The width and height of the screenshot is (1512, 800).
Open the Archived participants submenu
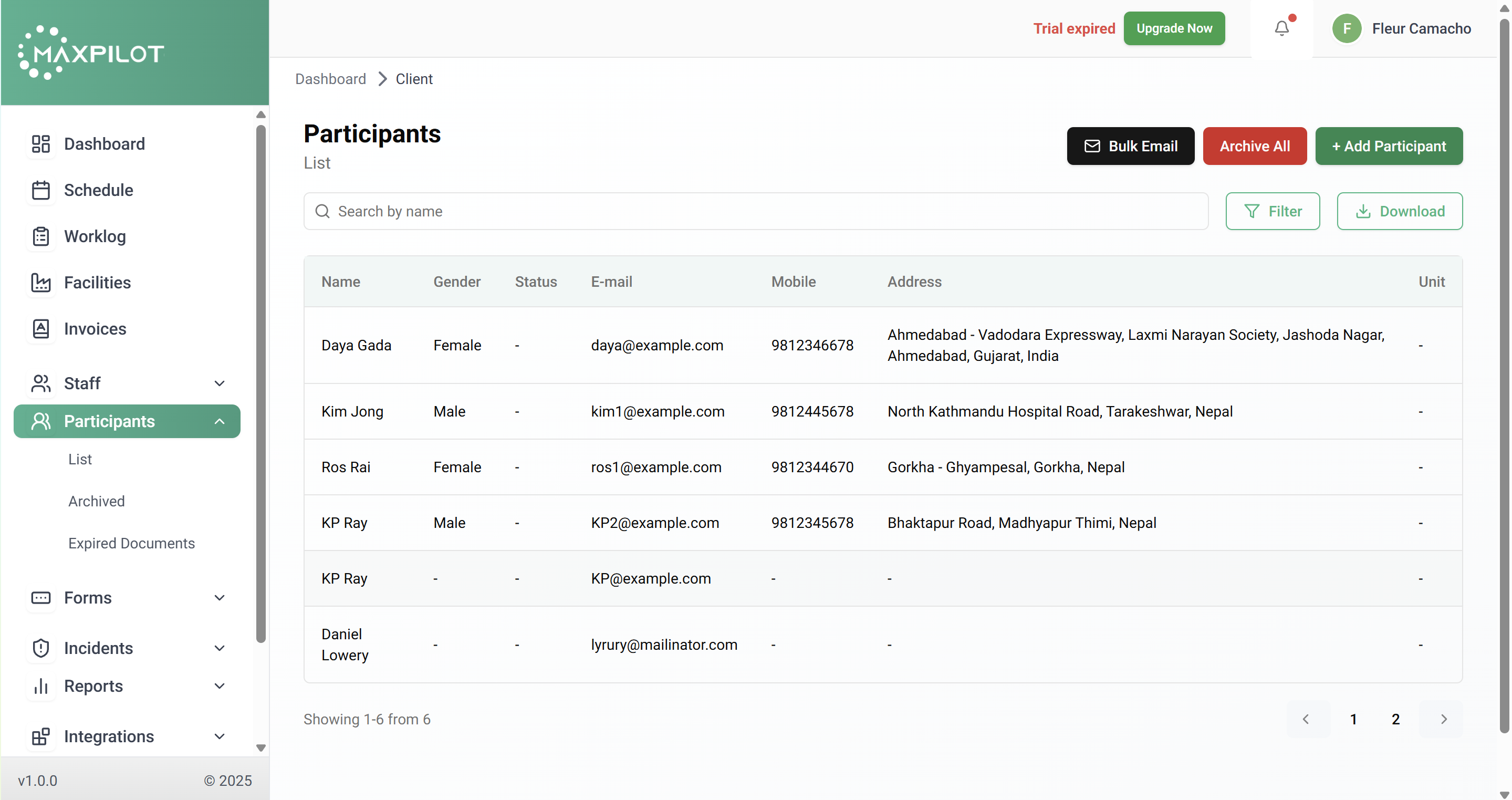[x=96, y=501]
